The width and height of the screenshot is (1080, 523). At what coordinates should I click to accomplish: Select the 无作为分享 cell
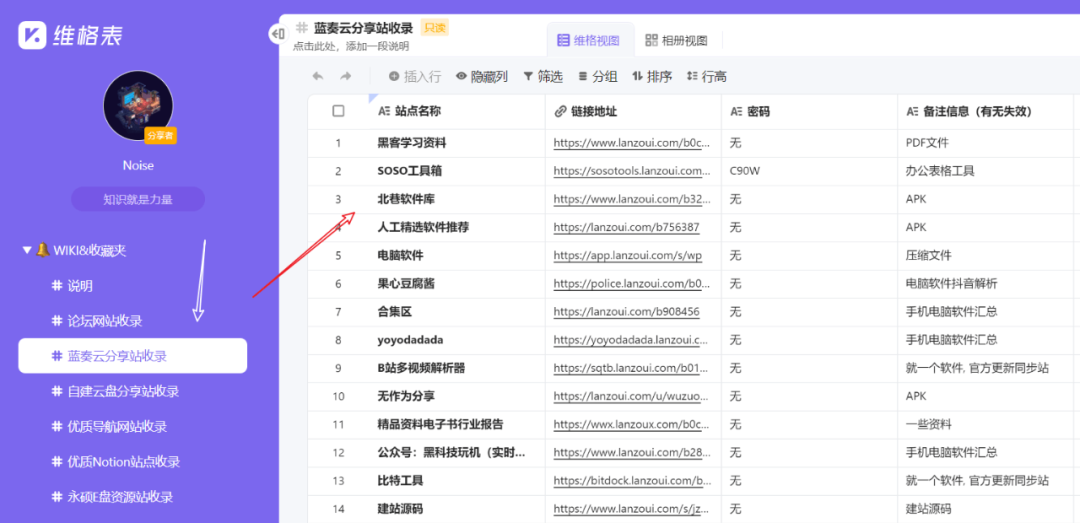click(x=457, y=396)
